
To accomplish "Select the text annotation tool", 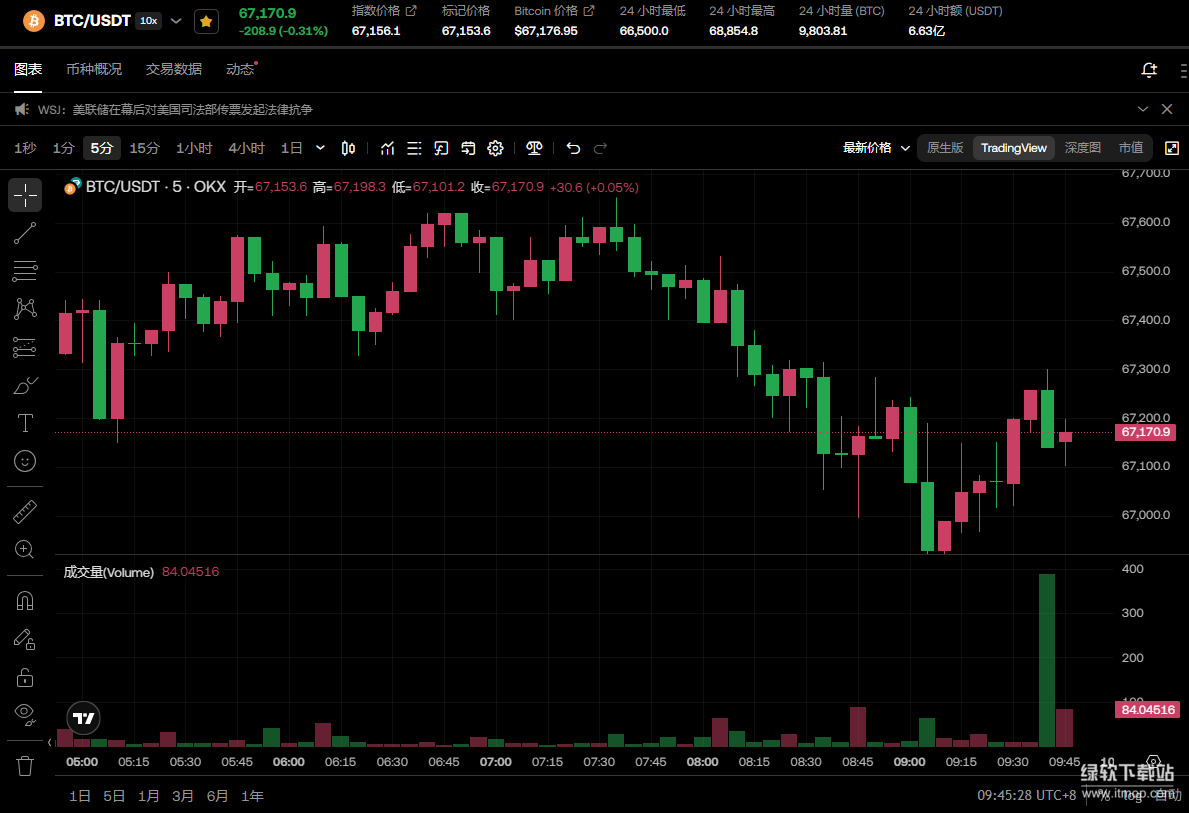I will (x=25, y=423).
